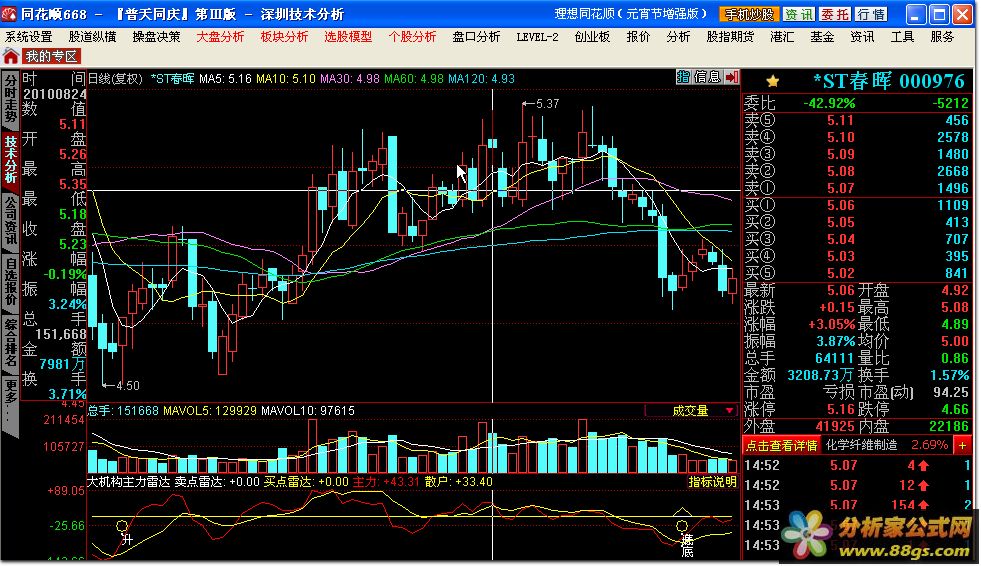Viewport: 981px width, 566px height.
Task: Open the 个股分析 menu
Action: pyautogui.click(x=412, y=37)
